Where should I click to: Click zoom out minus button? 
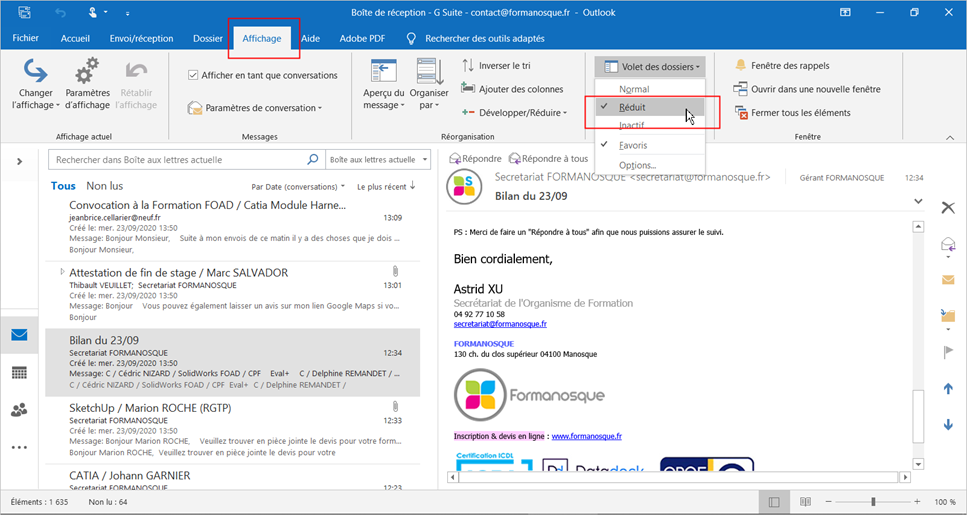(828, 502)
